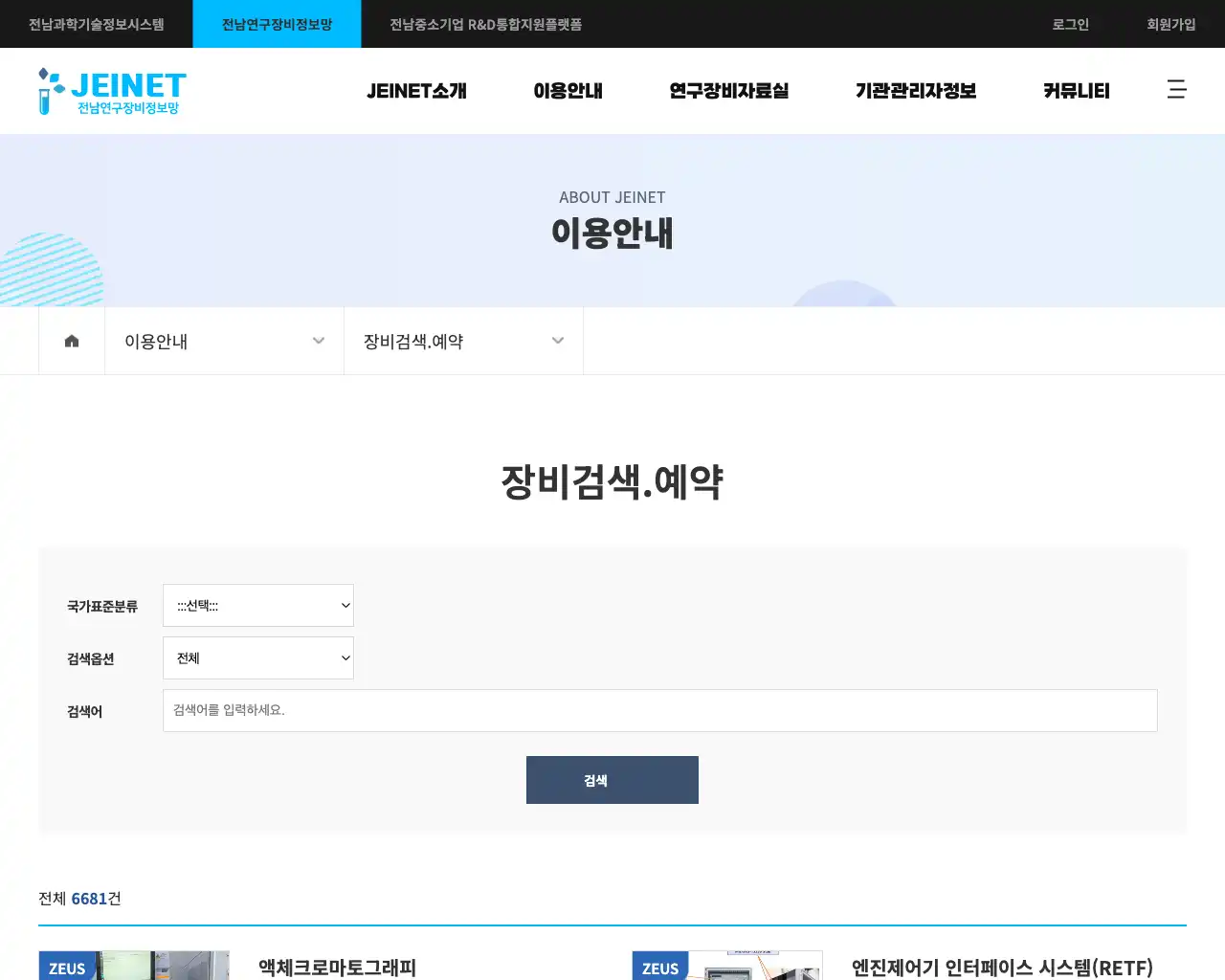Click the 검색 search button

point(612,779)
